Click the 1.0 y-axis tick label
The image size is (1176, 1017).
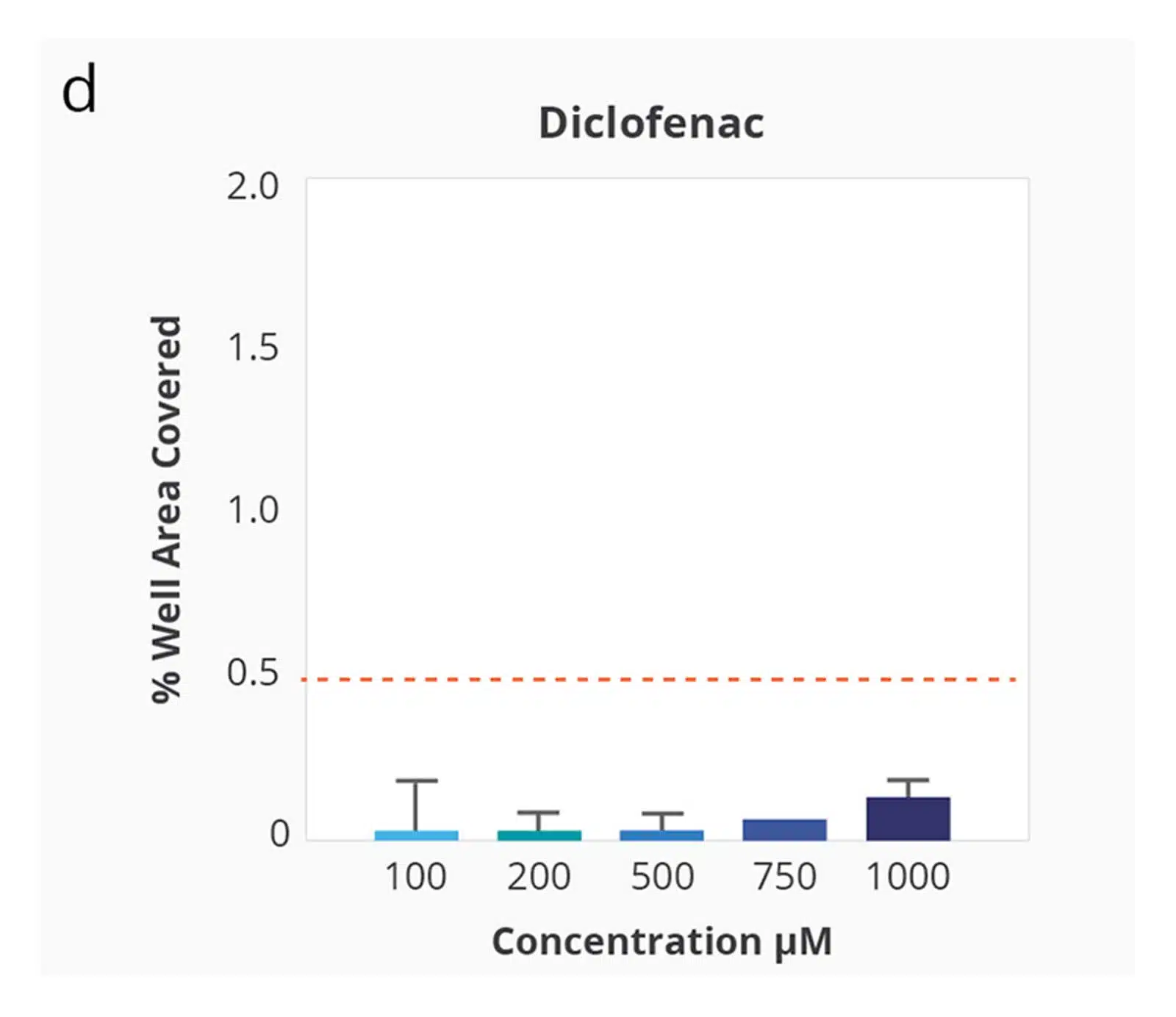(x=253, y=510)
